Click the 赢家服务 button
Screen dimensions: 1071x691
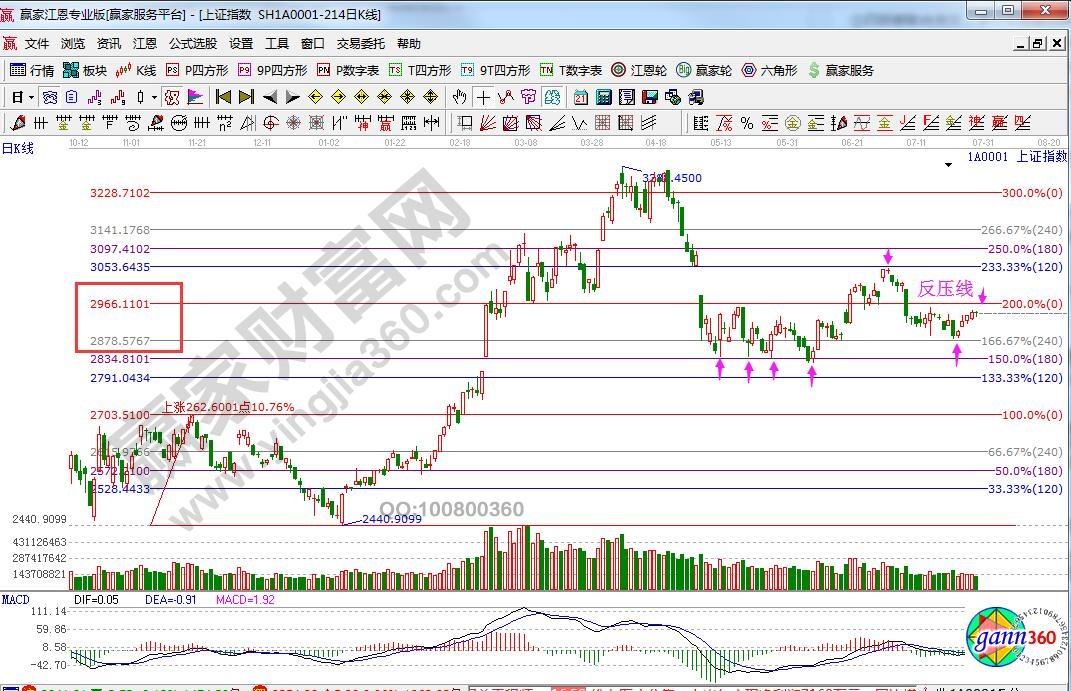pyautogui.click(x=840, y=70)
